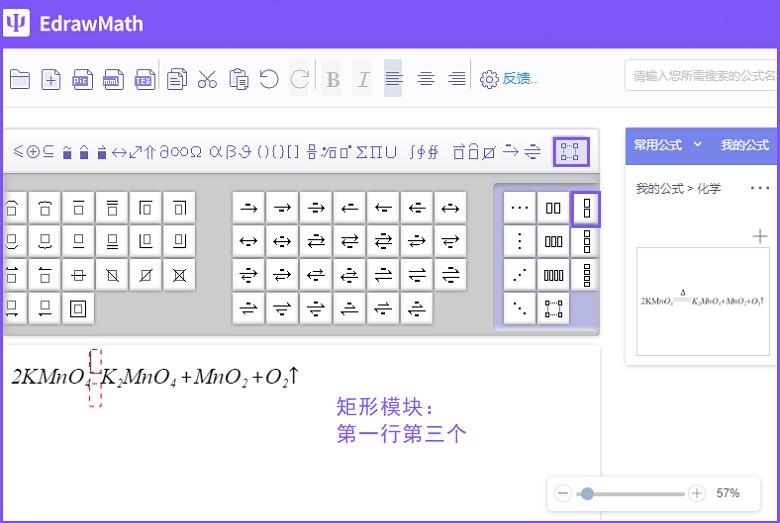Toggle Italic formatting
780x523 pixels.
362,79
